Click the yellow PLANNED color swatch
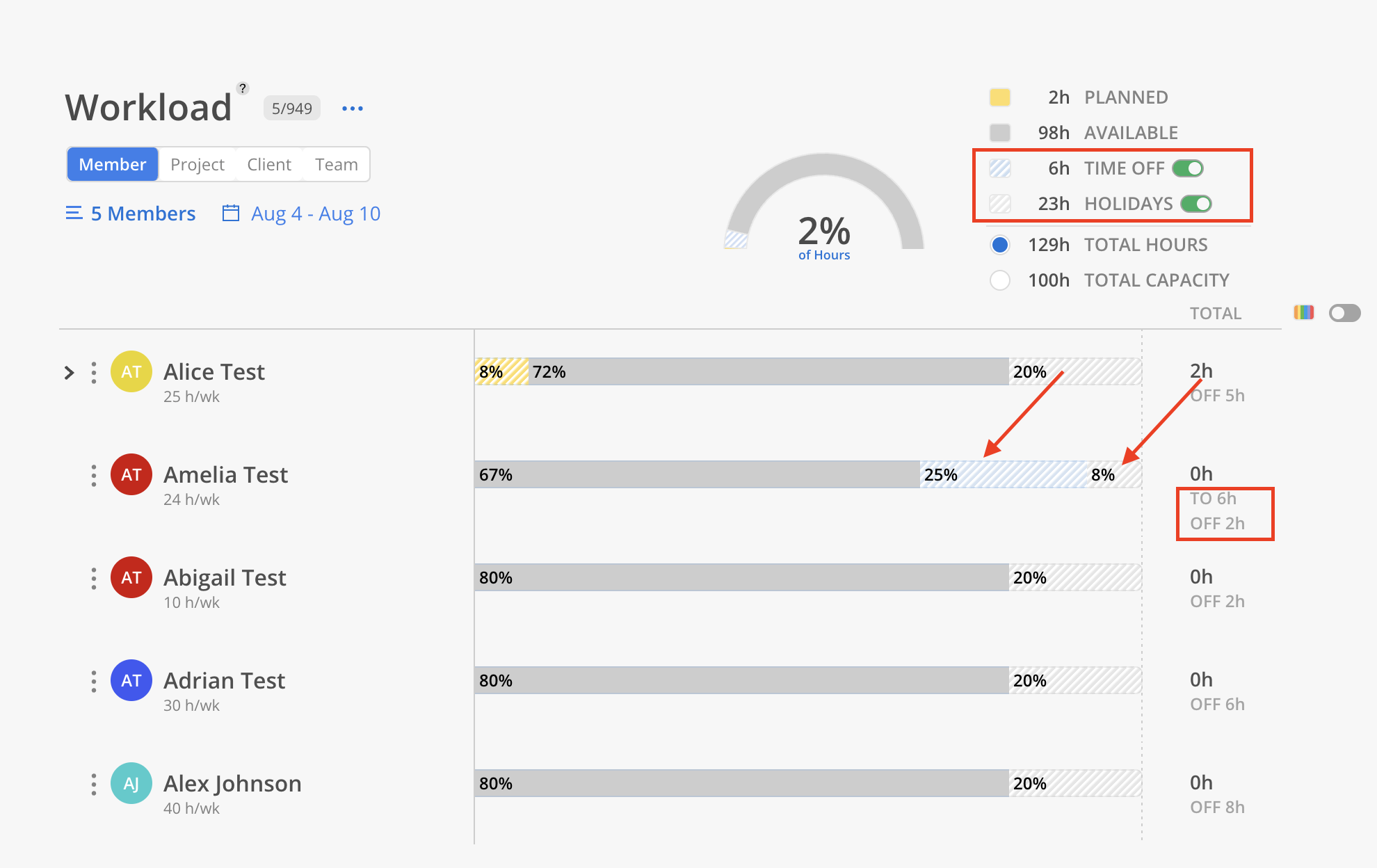The image size is (1377, 868). (1000, 97)
